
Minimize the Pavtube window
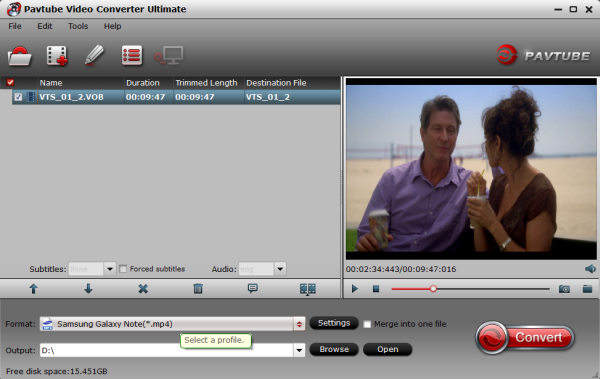coord(558,10)
